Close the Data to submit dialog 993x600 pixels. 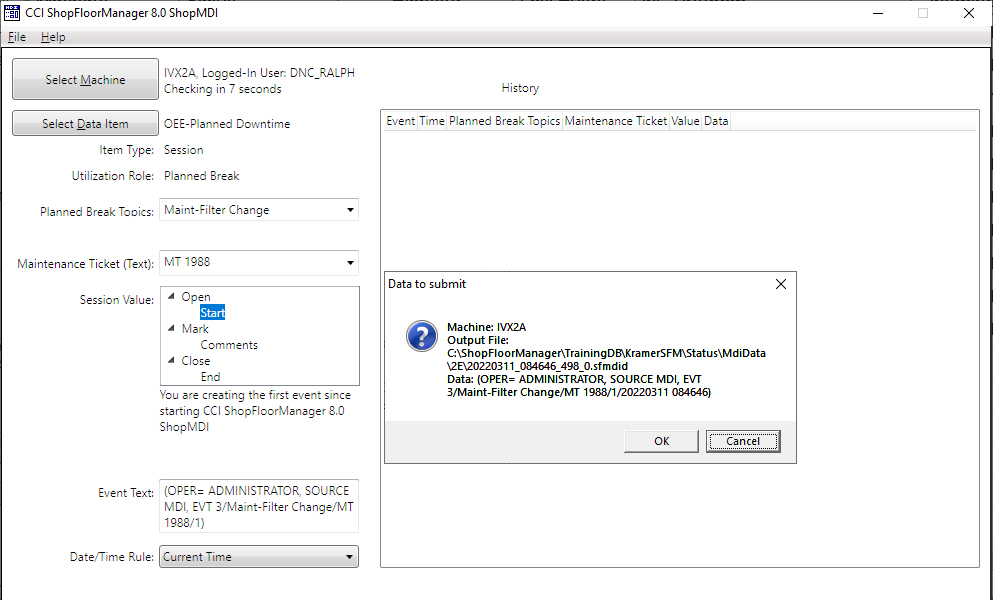pos(781,284)
